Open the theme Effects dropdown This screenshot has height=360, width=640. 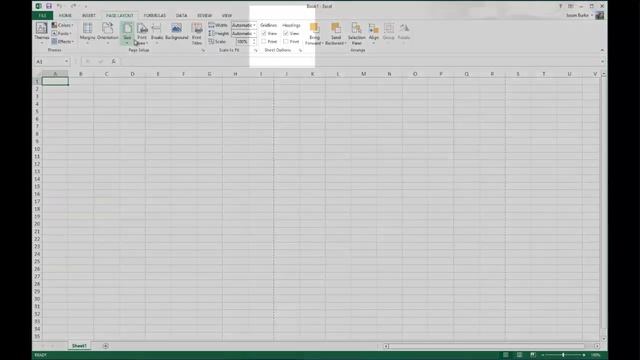[63, 42]
